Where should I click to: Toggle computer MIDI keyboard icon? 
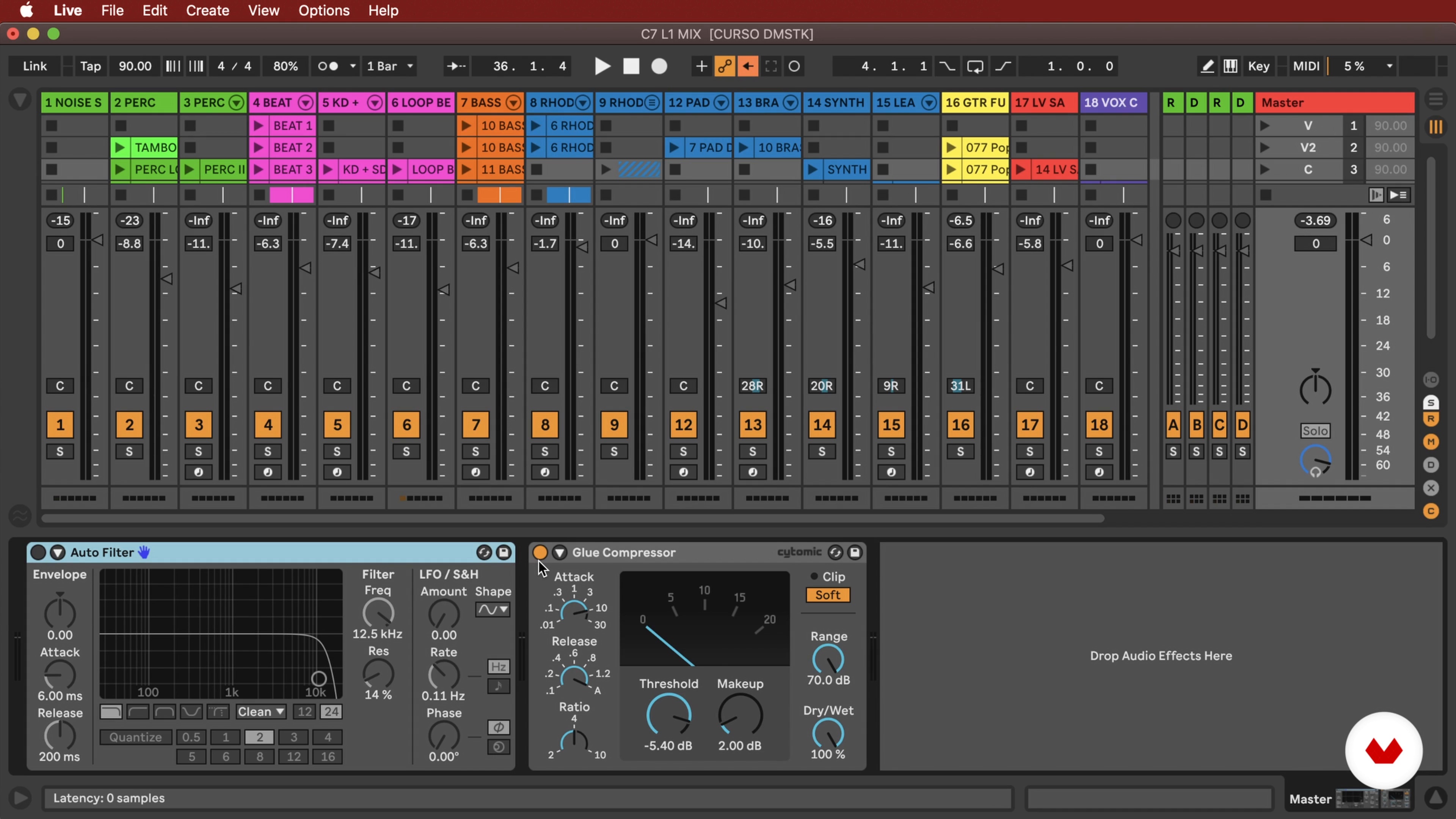(x=1230, y=66)
